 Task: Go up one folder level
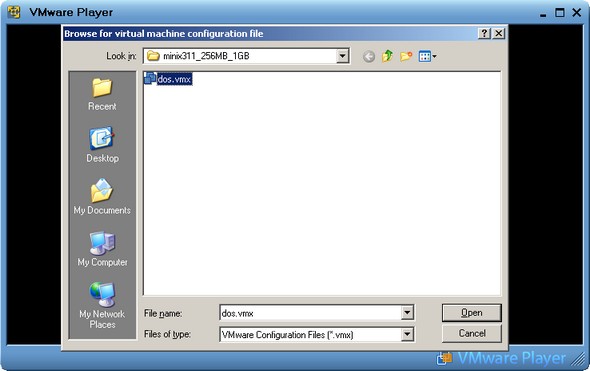point(387,56)
